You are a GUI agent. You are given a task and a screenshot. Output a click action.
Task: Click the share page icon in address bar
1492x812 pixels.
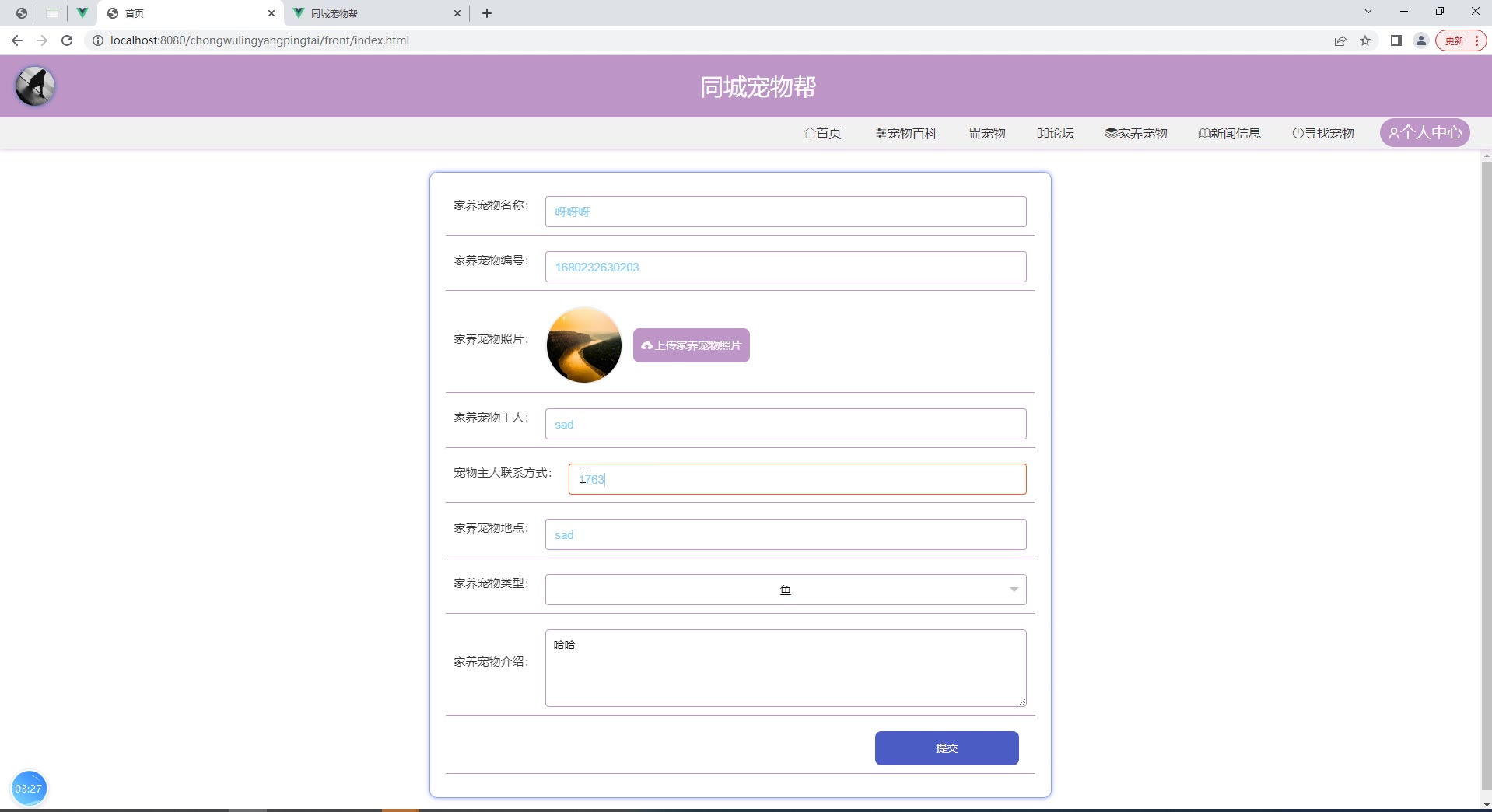click(x=1340, y=40)
